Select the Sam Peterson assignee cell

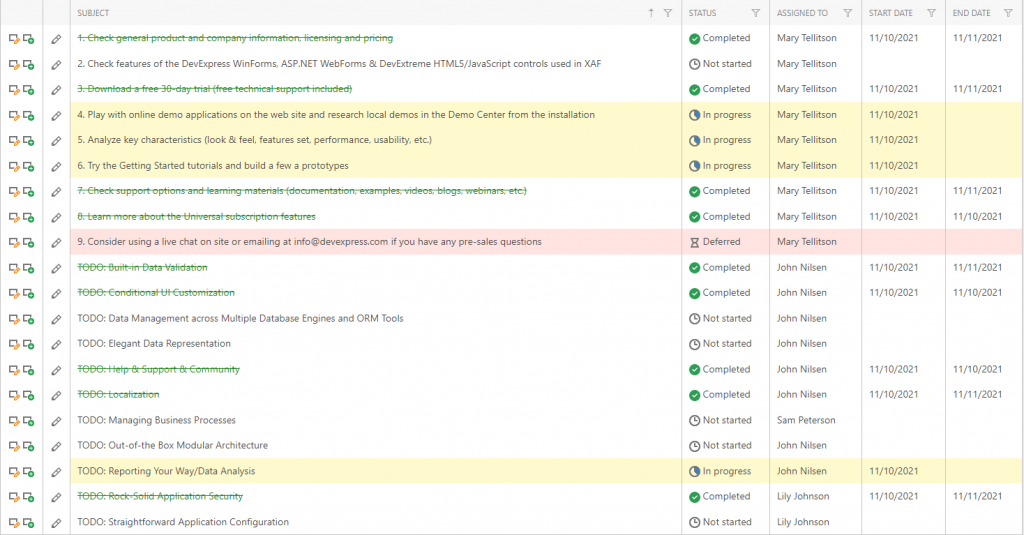click(806, 421)
